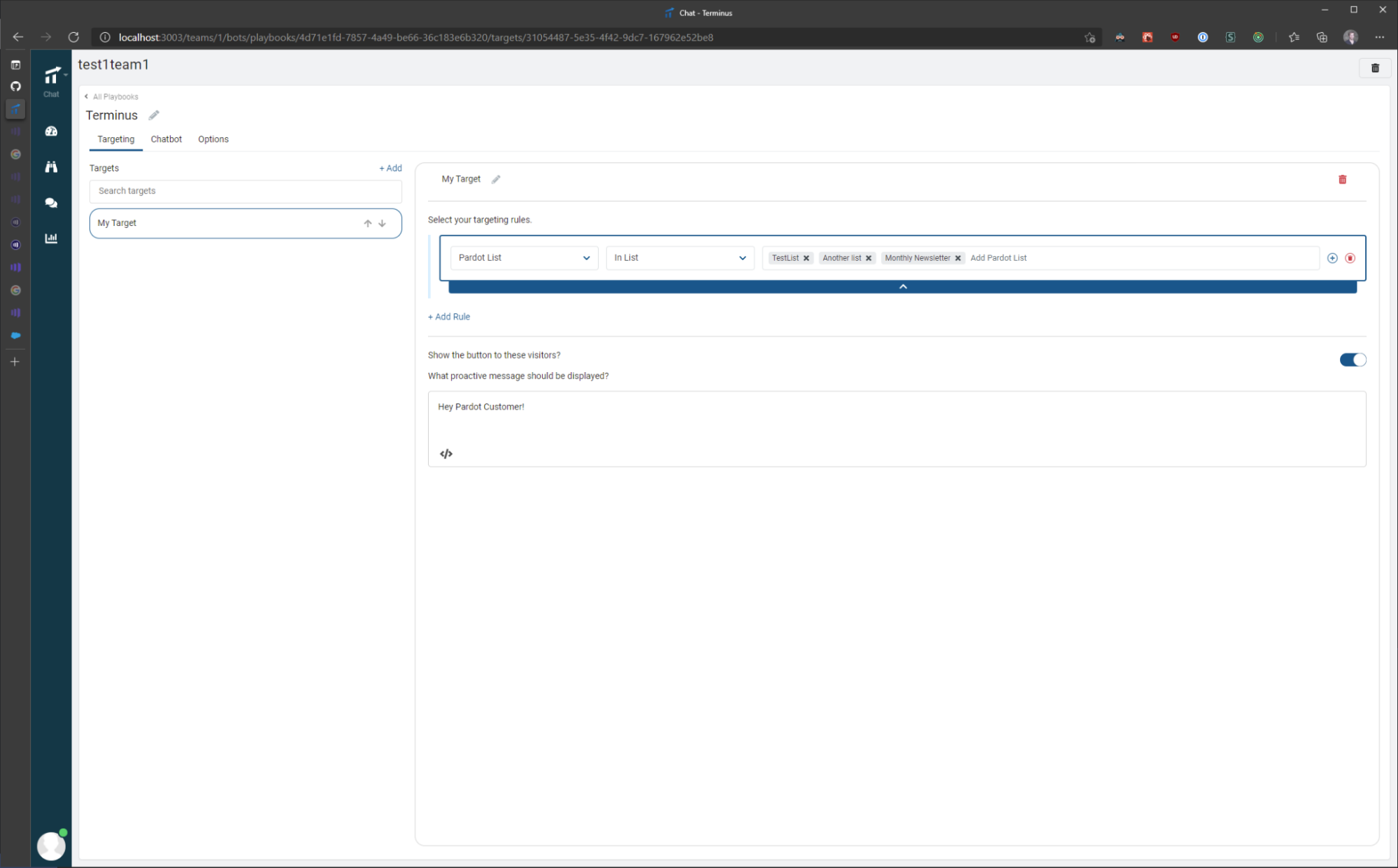Collapse the rule with the blue chevron bar
1398x868 pixels.
[x=902, y=287]
